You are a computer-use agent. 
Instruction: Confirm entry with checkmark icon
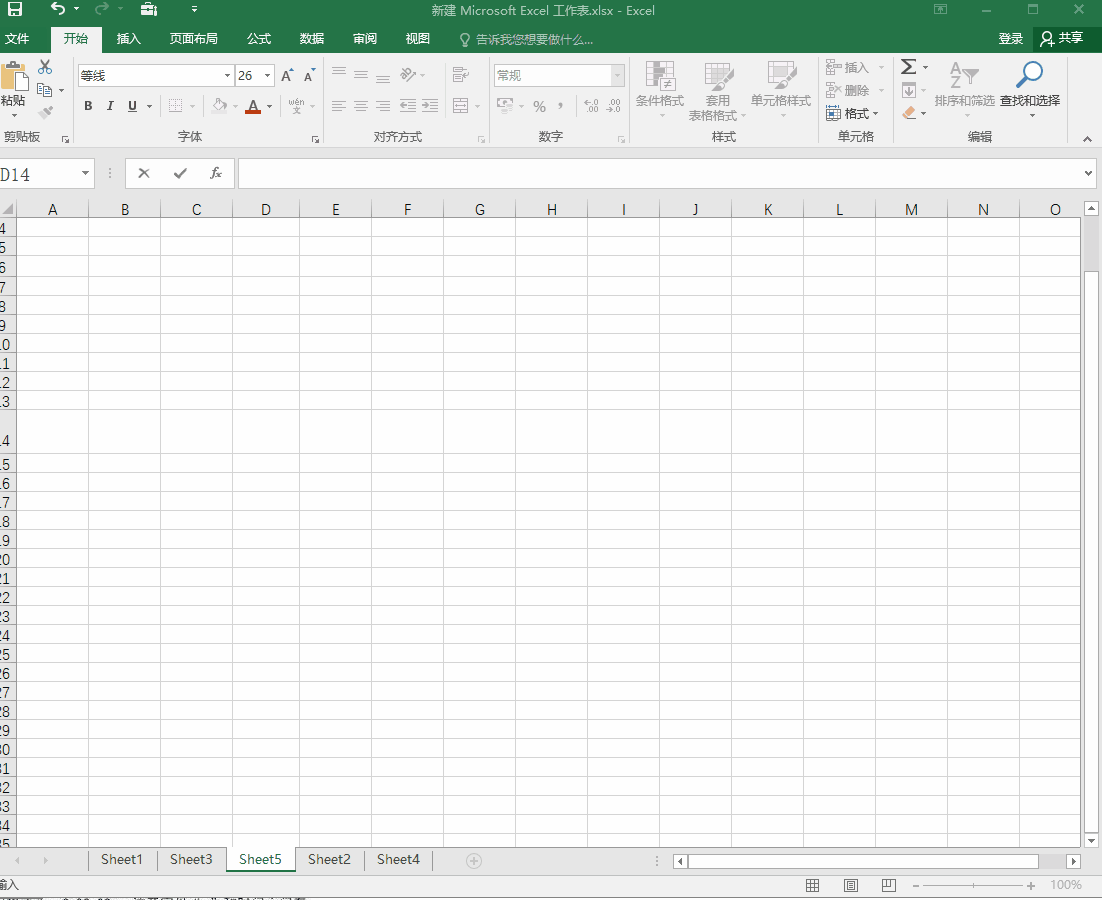click(181, 173)
